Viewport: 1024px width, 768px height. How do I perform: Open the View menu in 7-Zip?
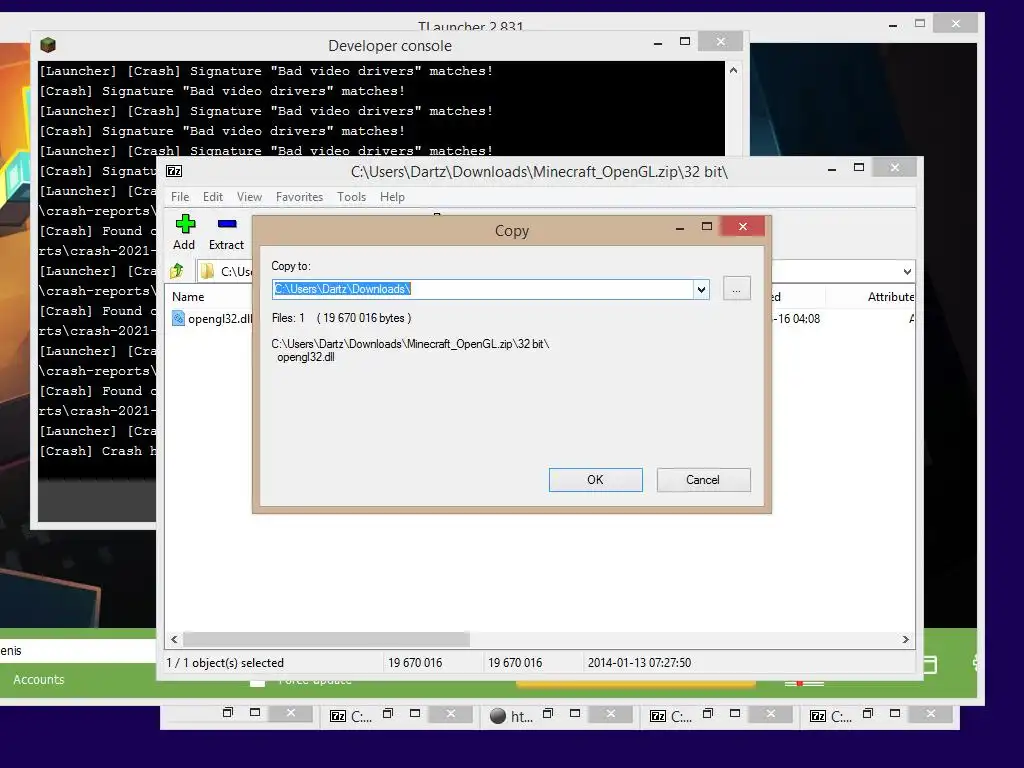(x=249, y=197)
